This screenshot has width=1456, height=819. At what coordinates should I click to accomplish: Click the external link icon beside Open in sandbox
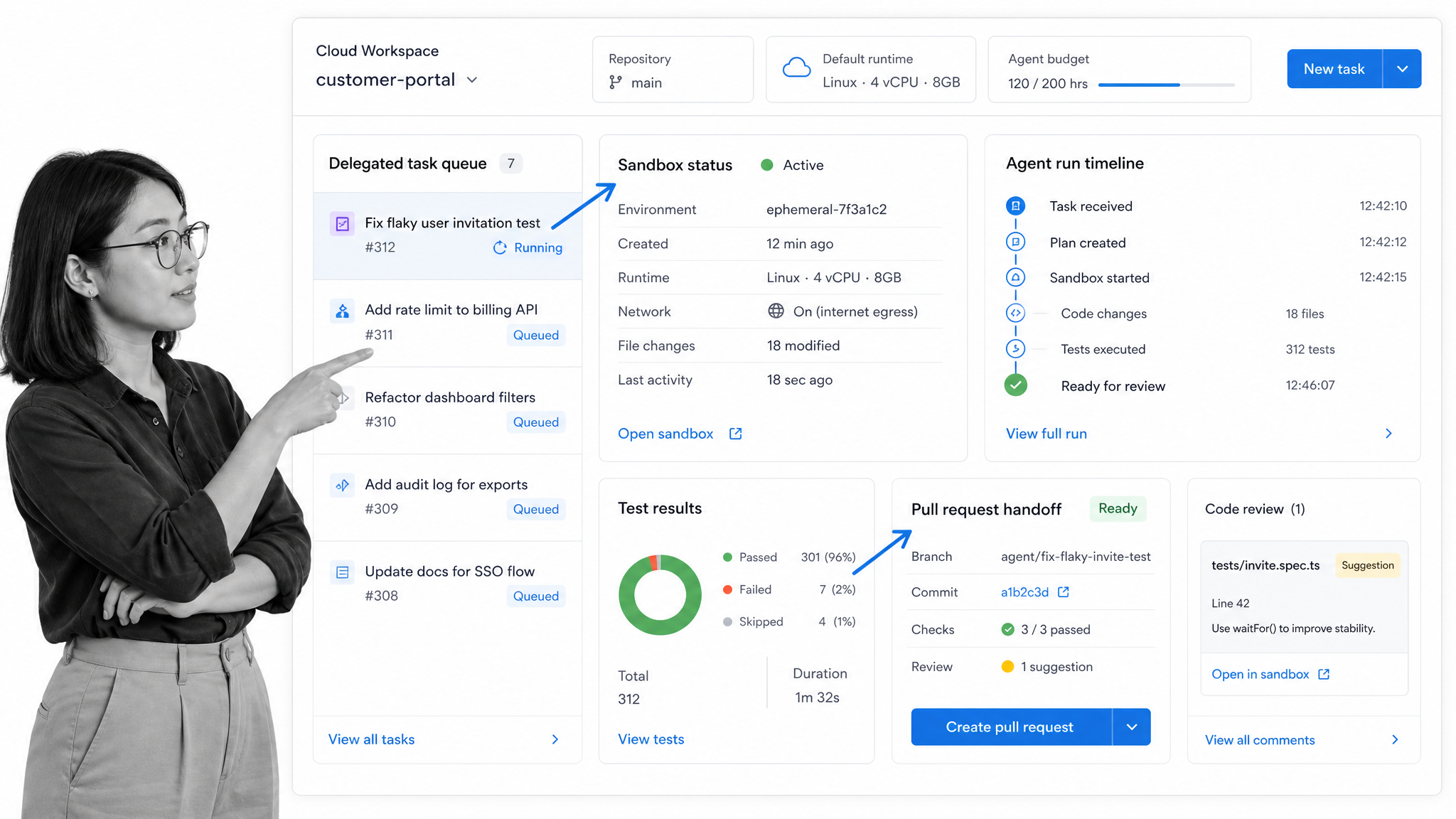pos(1324,674)
